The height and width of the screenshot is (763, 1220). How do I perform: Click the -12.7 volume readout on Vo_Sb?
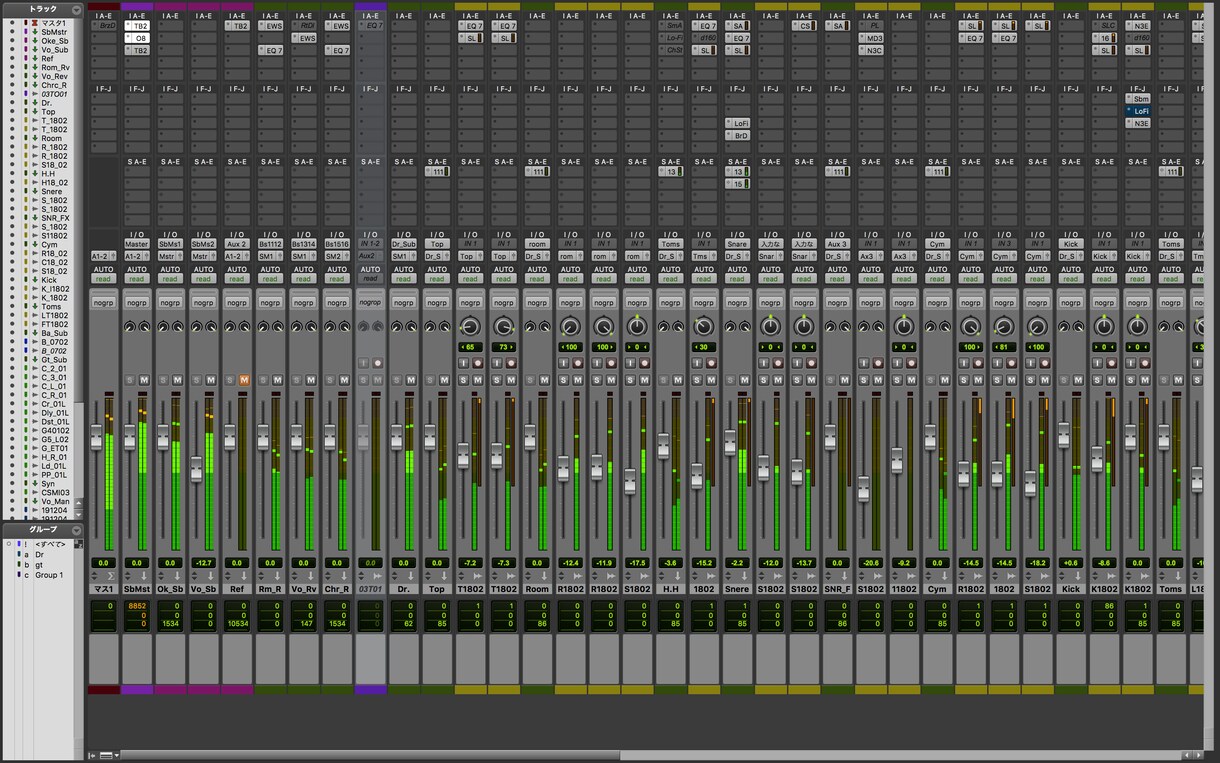(203, 563)
